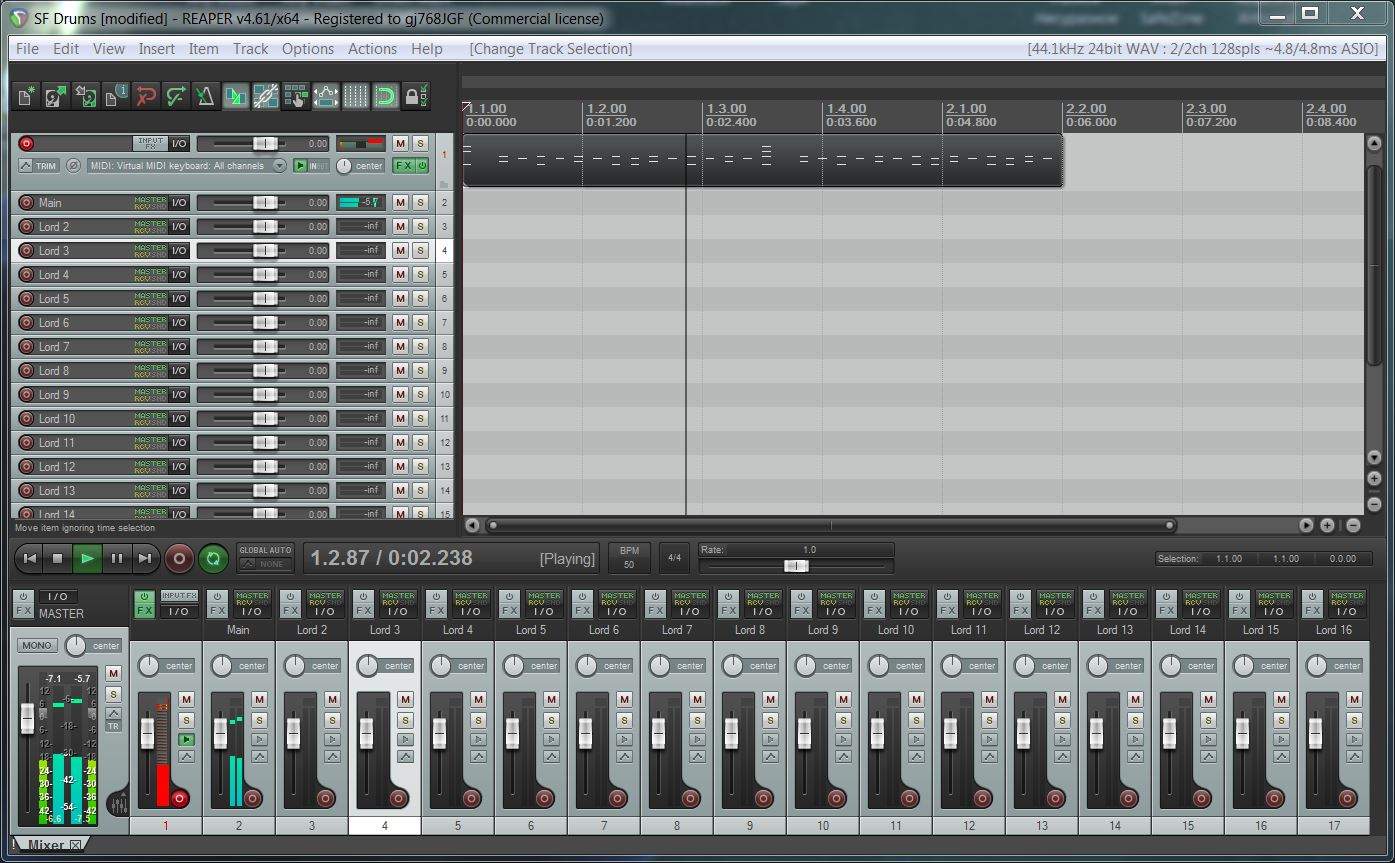The height and width of the screenshot is (863, 1395).
Task: Open the Insert menu
Action: point(156,49)
